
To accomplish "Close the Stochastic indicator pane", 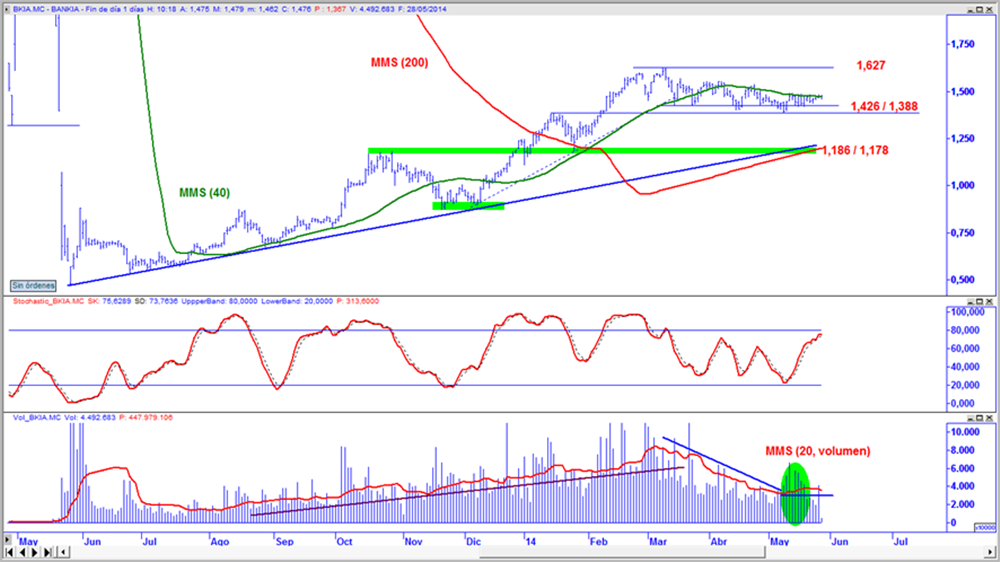I will [x=990, y=302].
